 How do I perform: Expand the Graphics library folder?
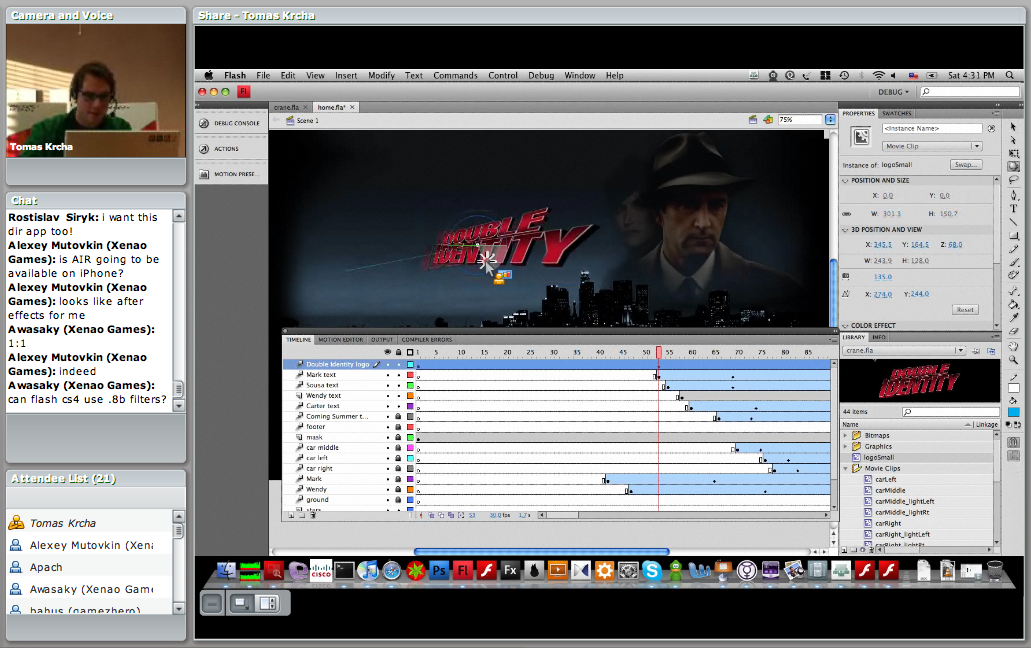point(846,446)
